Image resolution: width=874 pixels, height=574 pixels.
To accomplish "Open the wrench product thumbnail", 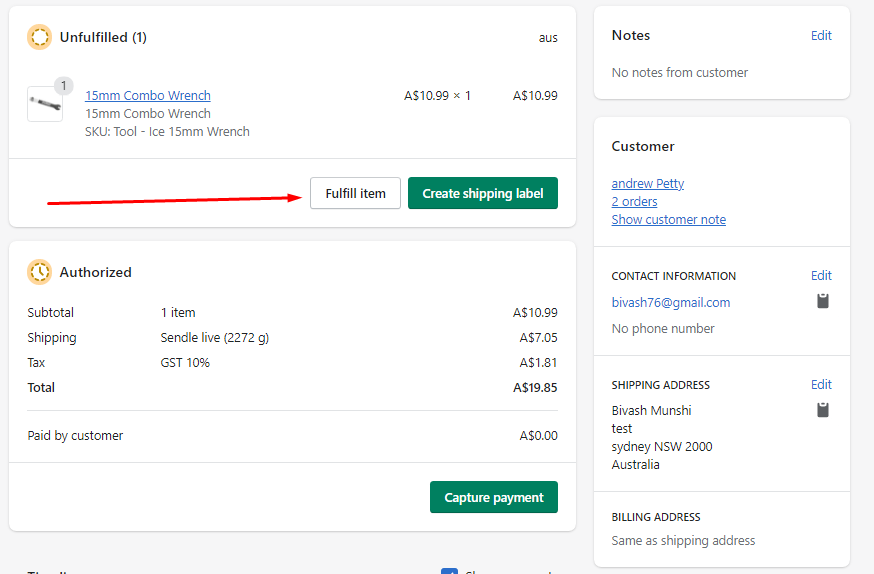I will pos(45,104).
